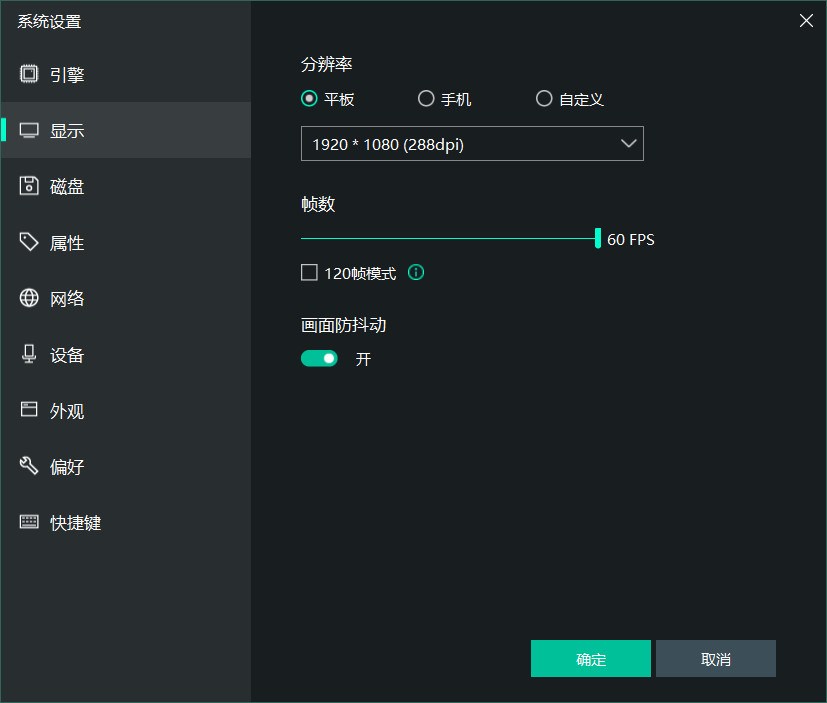Click the device icon in sidebar
Screen dimensions: 827x703
point(29,354)
